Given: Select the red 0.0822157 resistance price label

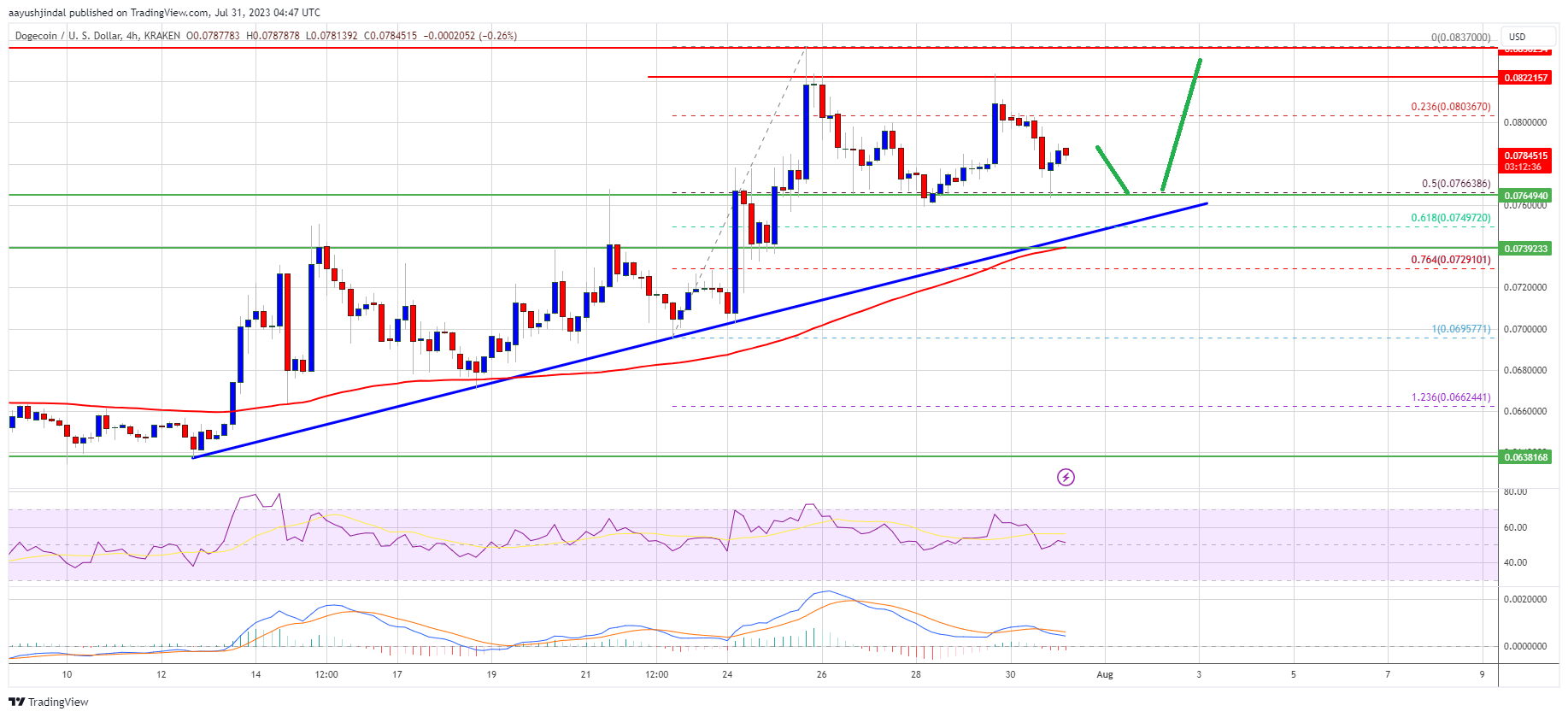Looking at the screenshot, I should click(1525, 78).
